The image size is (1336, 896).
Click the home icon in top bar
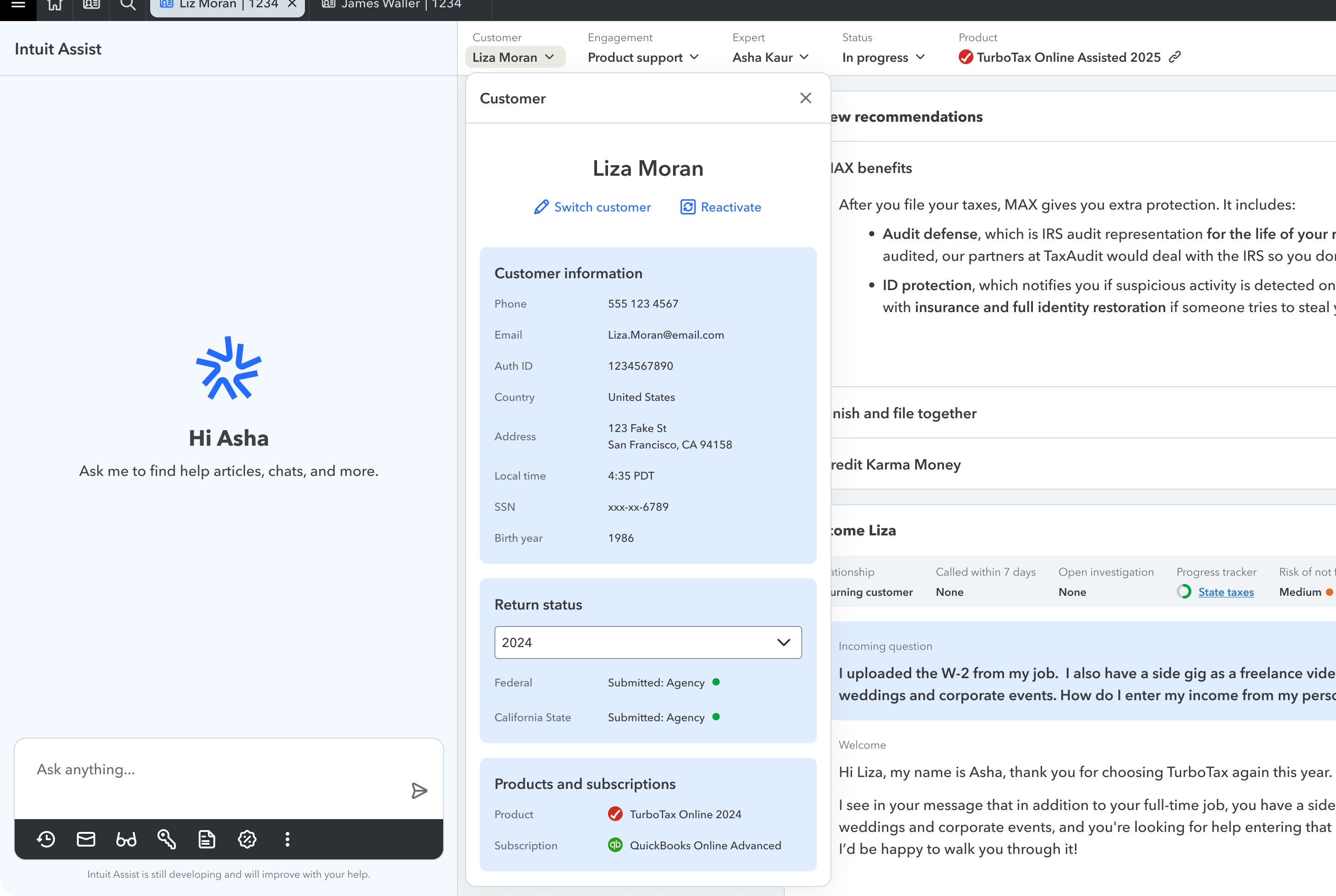(55, 5)
